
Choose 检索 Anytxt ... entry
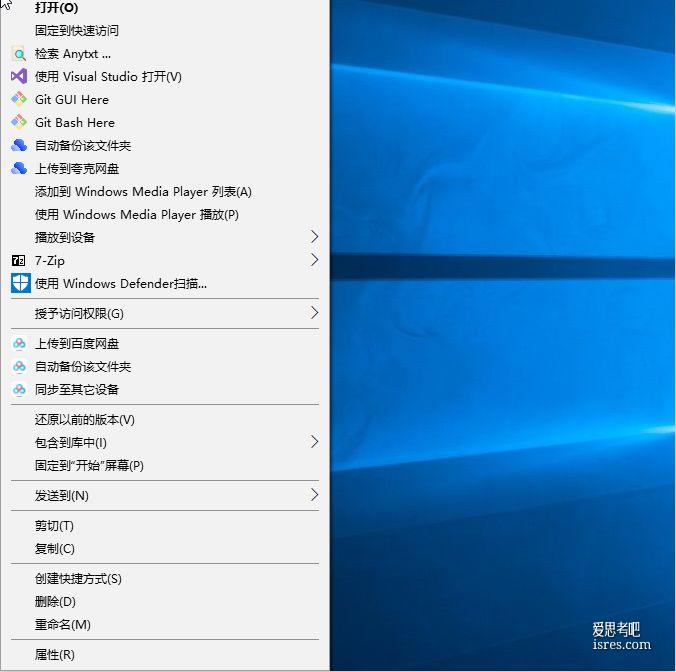point(165,54)
